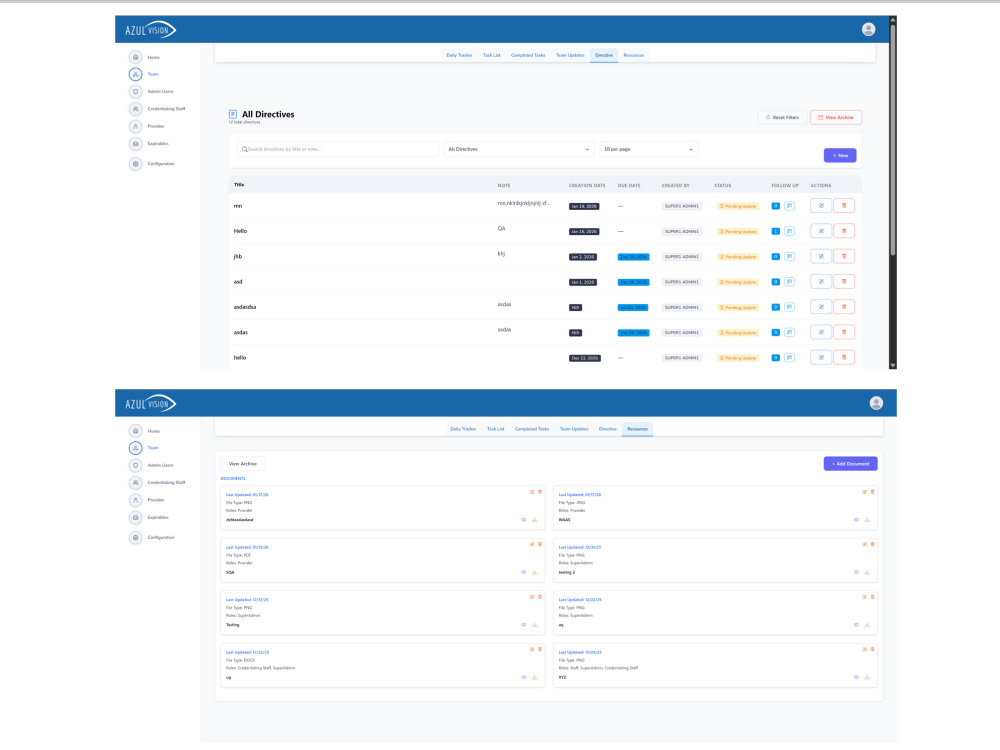1000x750 pixels.
Task: Edit the 'XYZ' document card
Action: tap(865, 649)
